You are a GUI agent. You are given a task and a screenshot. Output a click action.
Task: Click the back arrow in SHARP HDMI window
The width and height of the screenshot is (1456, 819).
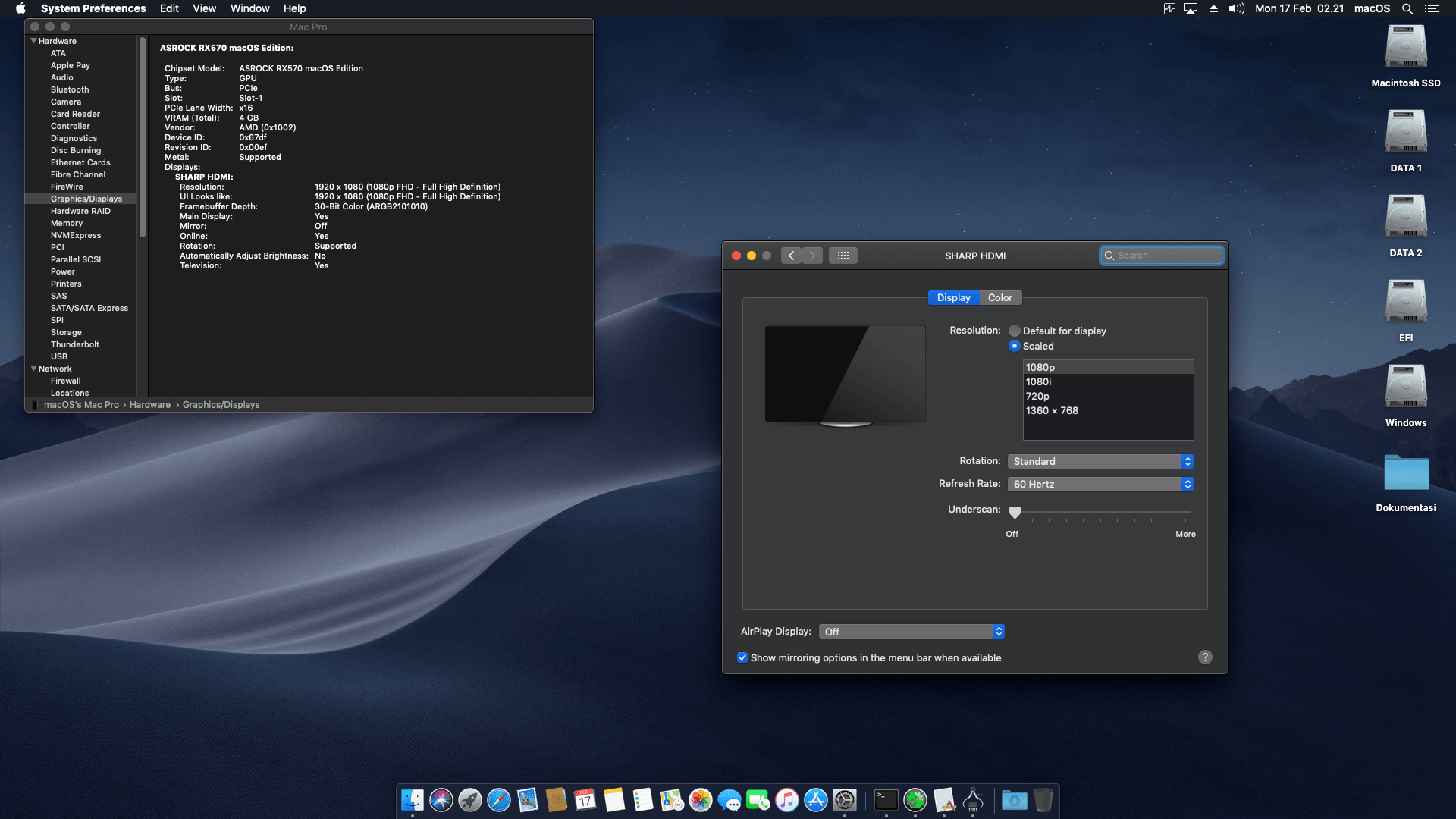[791, 256]
